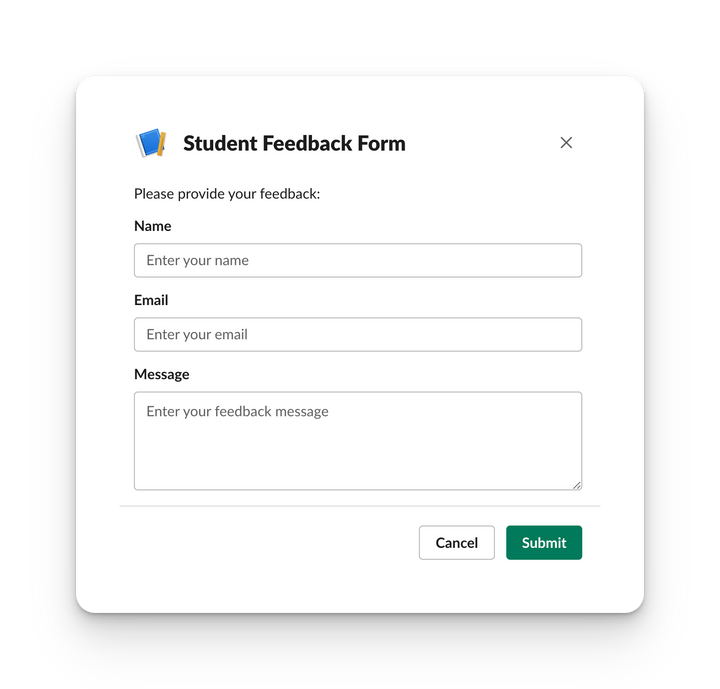Select the "Email" field label
This screenshot has width=720, height=689.
click(151, 300)
